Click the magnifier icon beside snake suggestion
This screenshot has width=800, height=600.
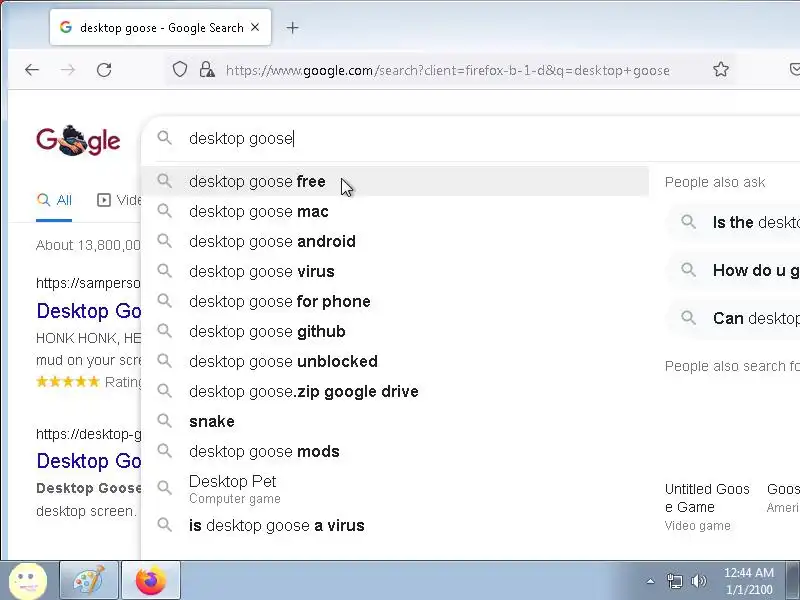pyautogui.click(x=164, y=420)
